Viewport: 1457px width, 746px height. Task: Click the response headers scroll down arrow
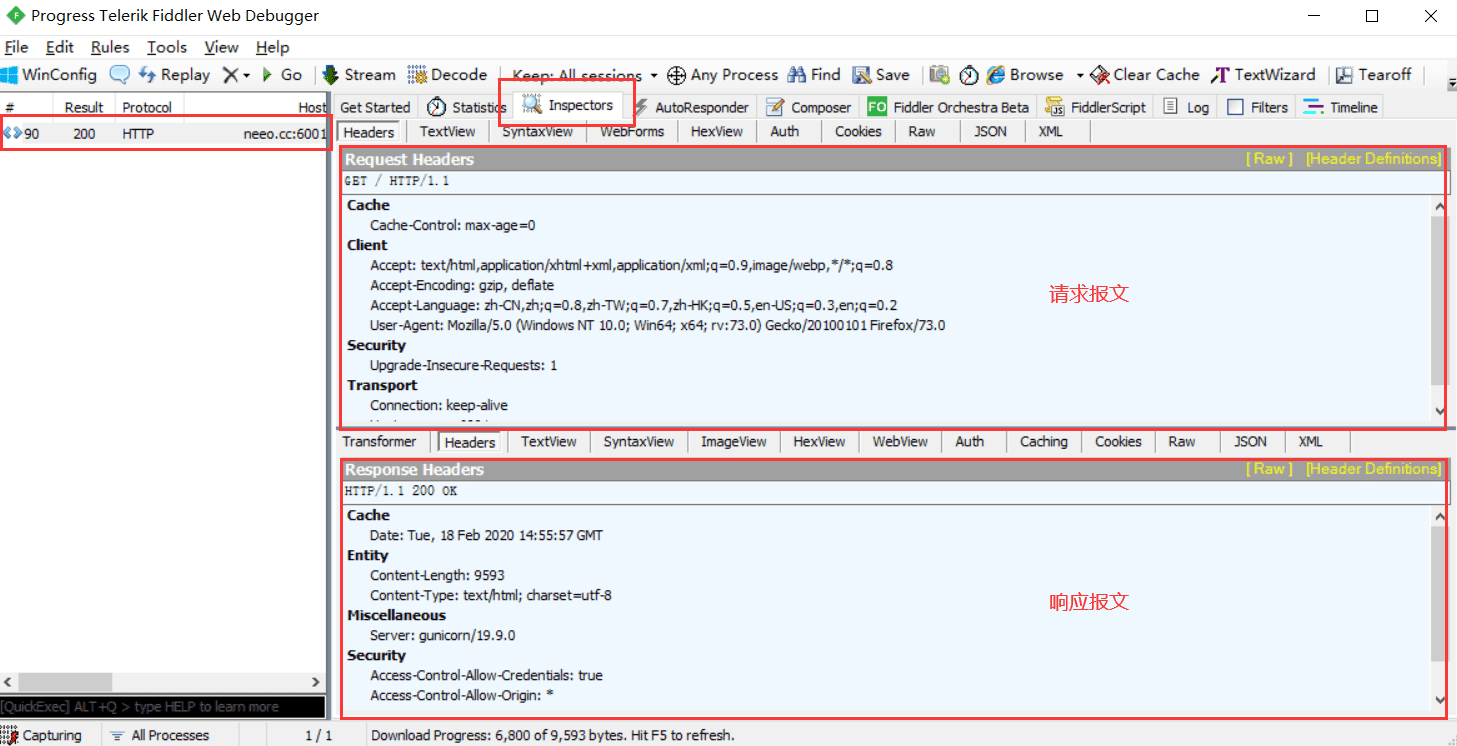click(1440, 700)
